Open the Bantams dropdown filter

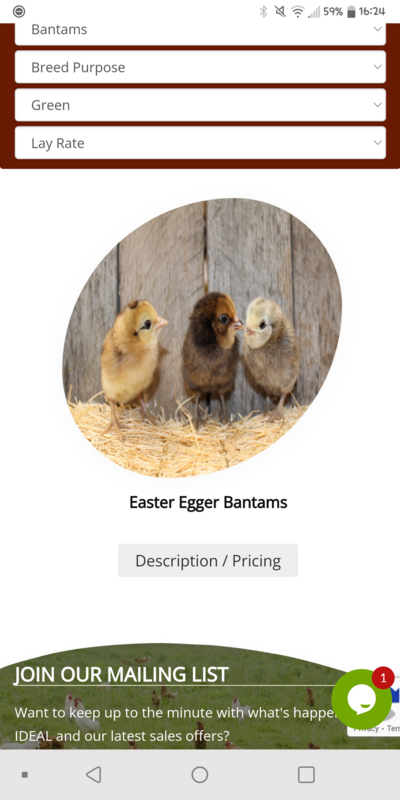click(x=200, y=31)
